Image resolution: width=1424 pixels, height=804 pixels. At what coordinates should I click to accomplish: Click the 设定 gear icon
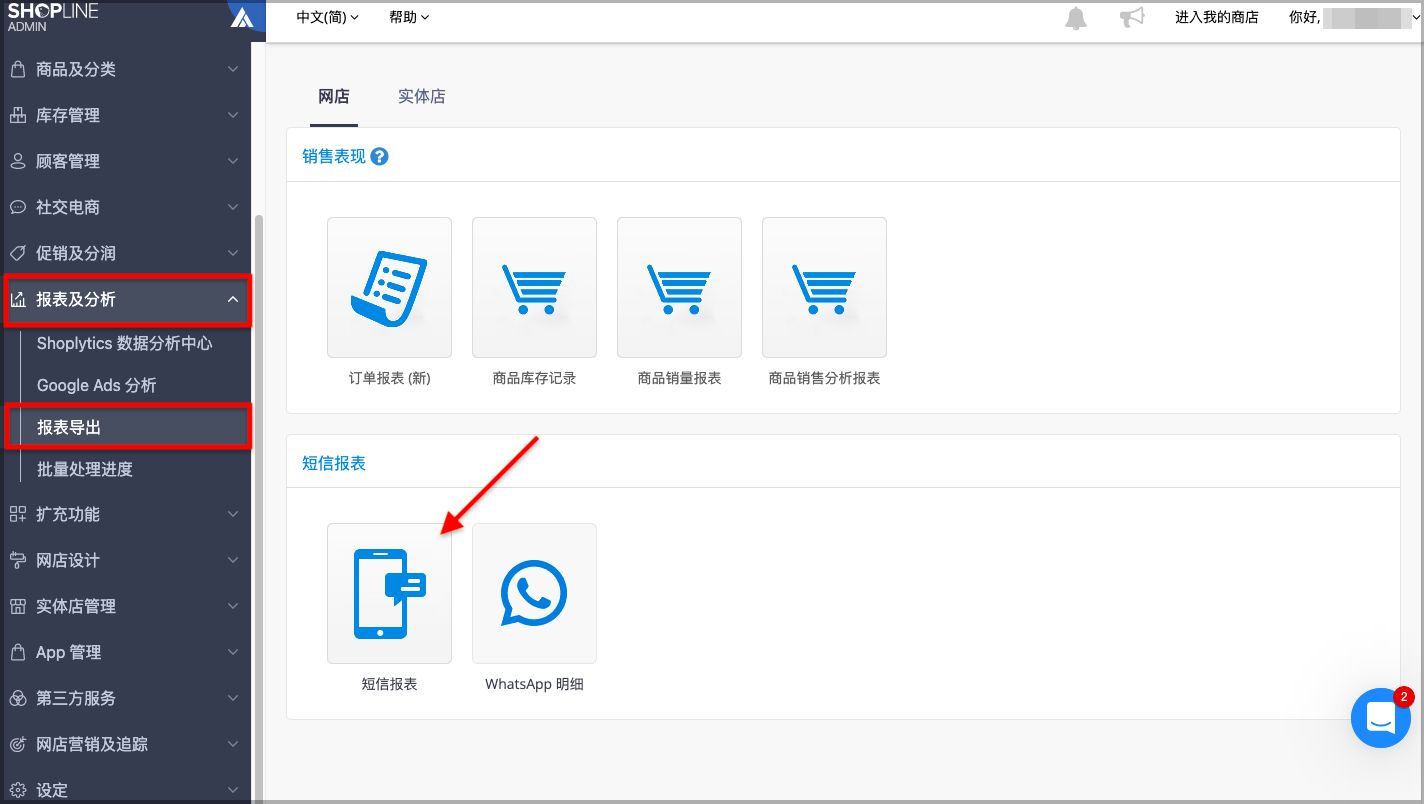[17, 790]
